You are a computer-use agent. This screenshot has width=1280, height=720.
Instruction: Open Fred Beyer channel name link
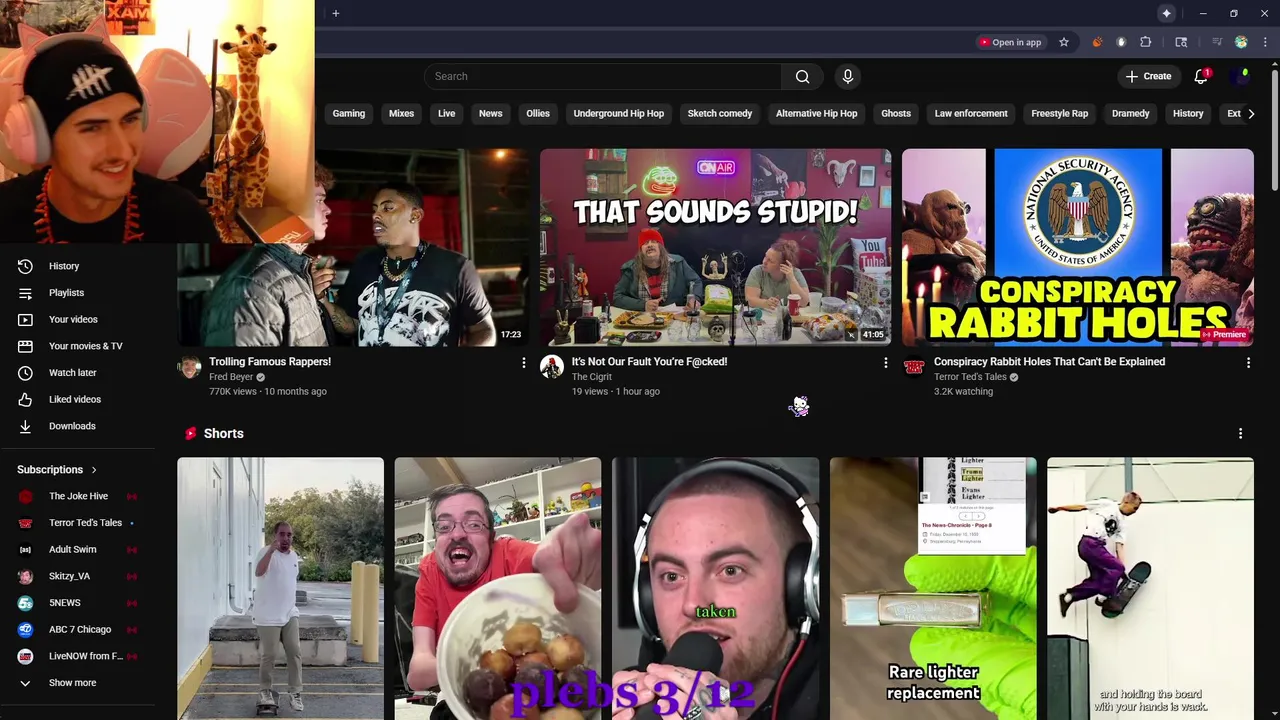click(231, 377)
